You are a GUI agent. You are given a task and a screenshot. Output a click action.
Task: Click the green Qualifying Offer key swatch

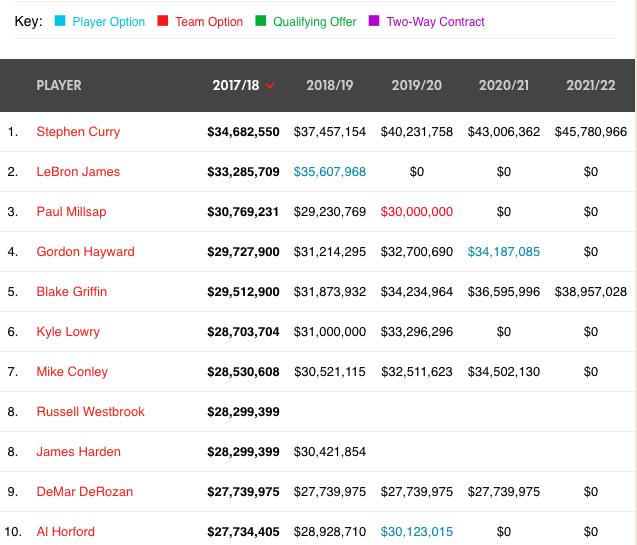pyautogui.click(x=260, y=22)
